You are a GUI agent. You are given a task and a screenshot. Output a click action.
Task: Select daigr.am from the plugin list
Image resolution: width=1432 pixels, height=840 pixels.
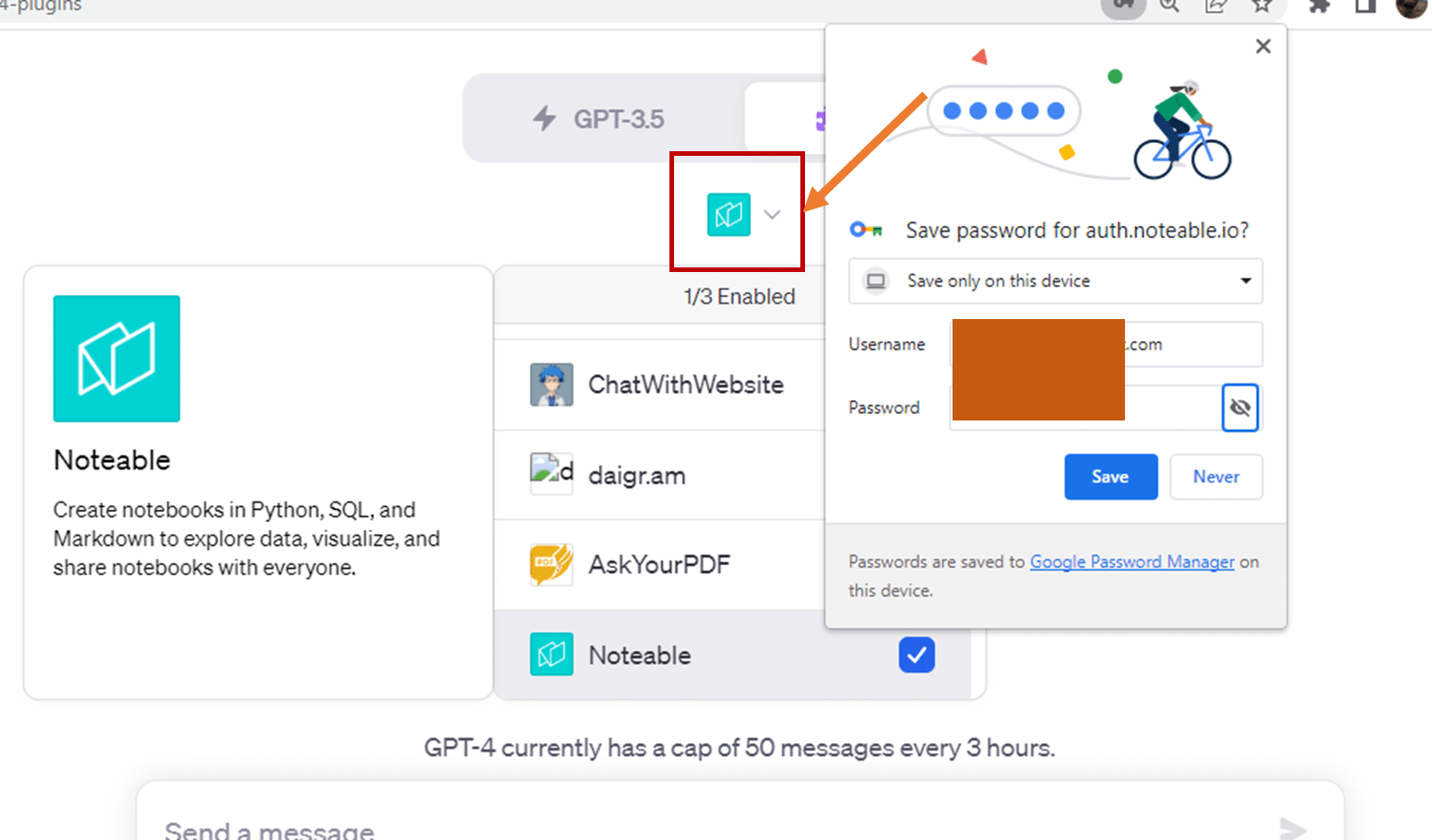tap(636, 476)
